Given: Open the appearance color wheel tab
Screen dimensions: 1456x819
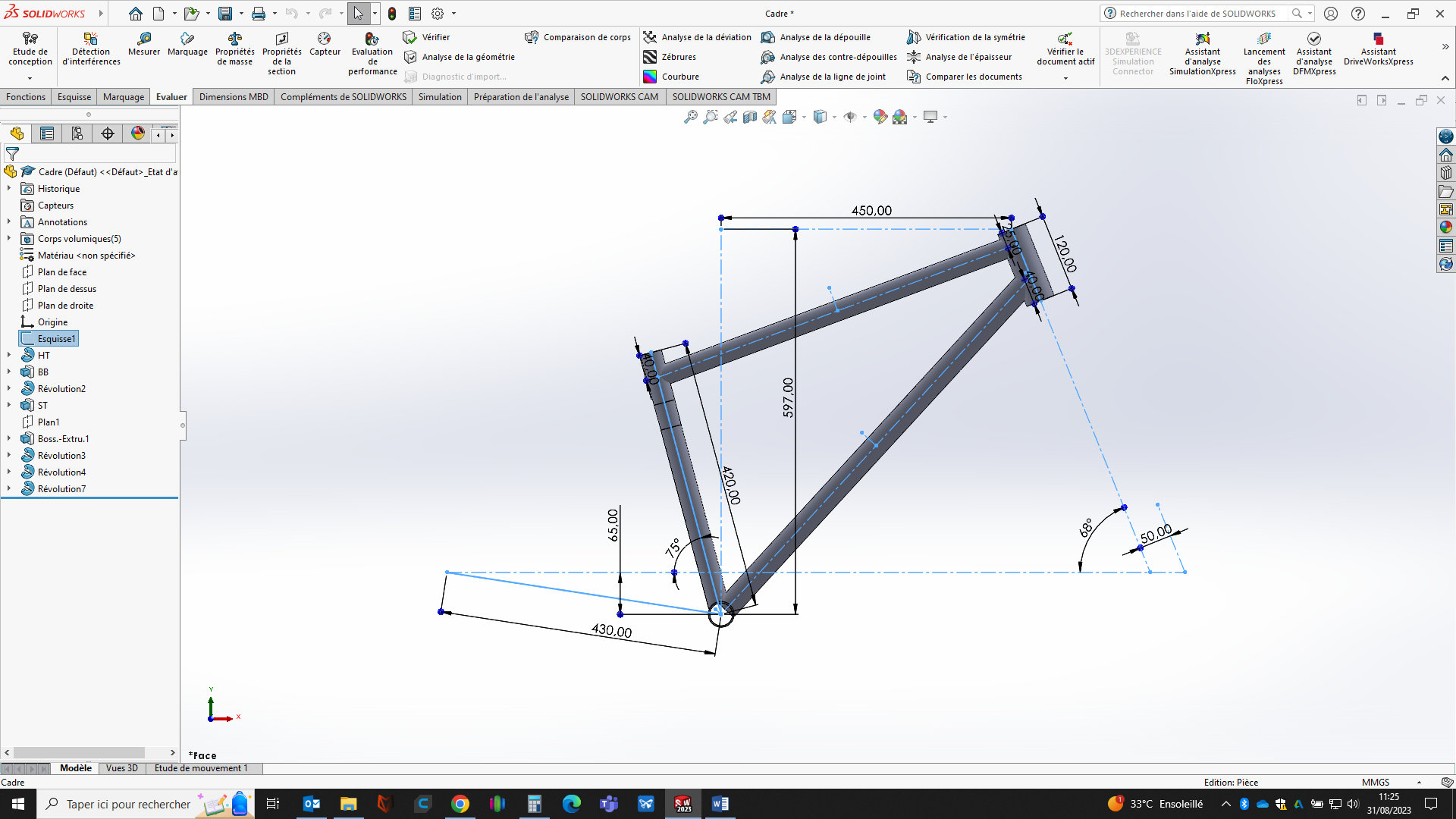Looking at the screenshot, I should pyautogui.click(x=138, y=133).
